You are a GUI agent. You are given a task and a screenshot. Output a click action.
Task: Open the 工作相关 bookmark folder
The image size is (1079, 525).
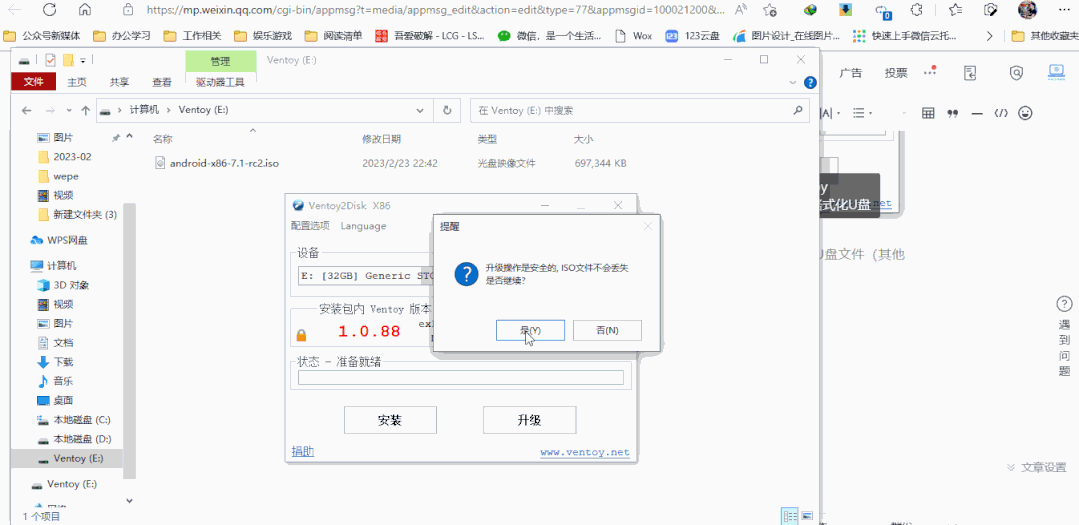(x=193, y=36)
